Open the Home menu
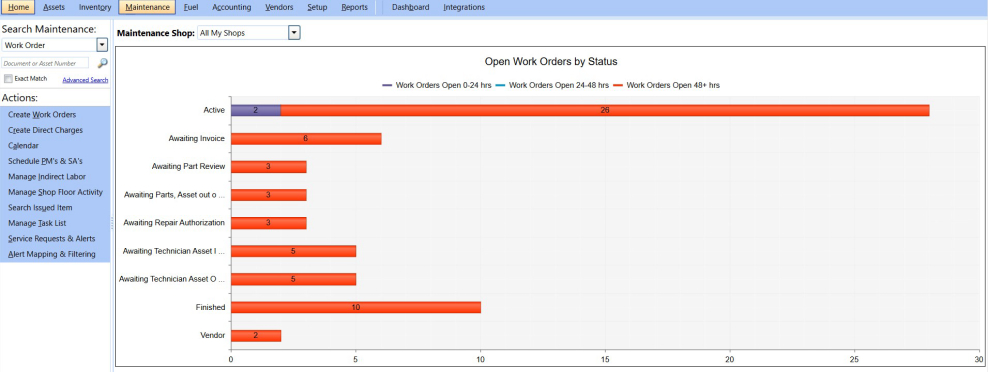Screen dimensions: 988x372 coord(18,8)
